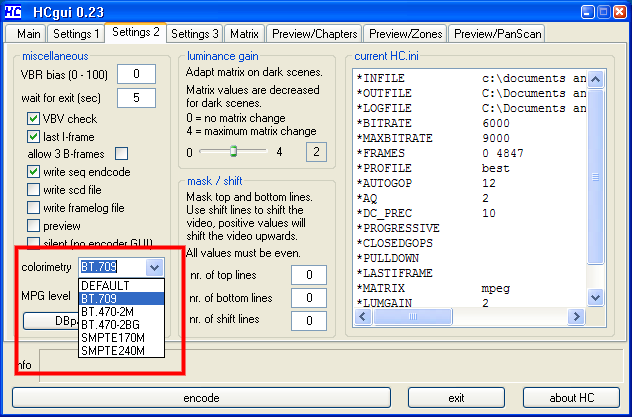Close the HCgui window

(x=620, y=12)
